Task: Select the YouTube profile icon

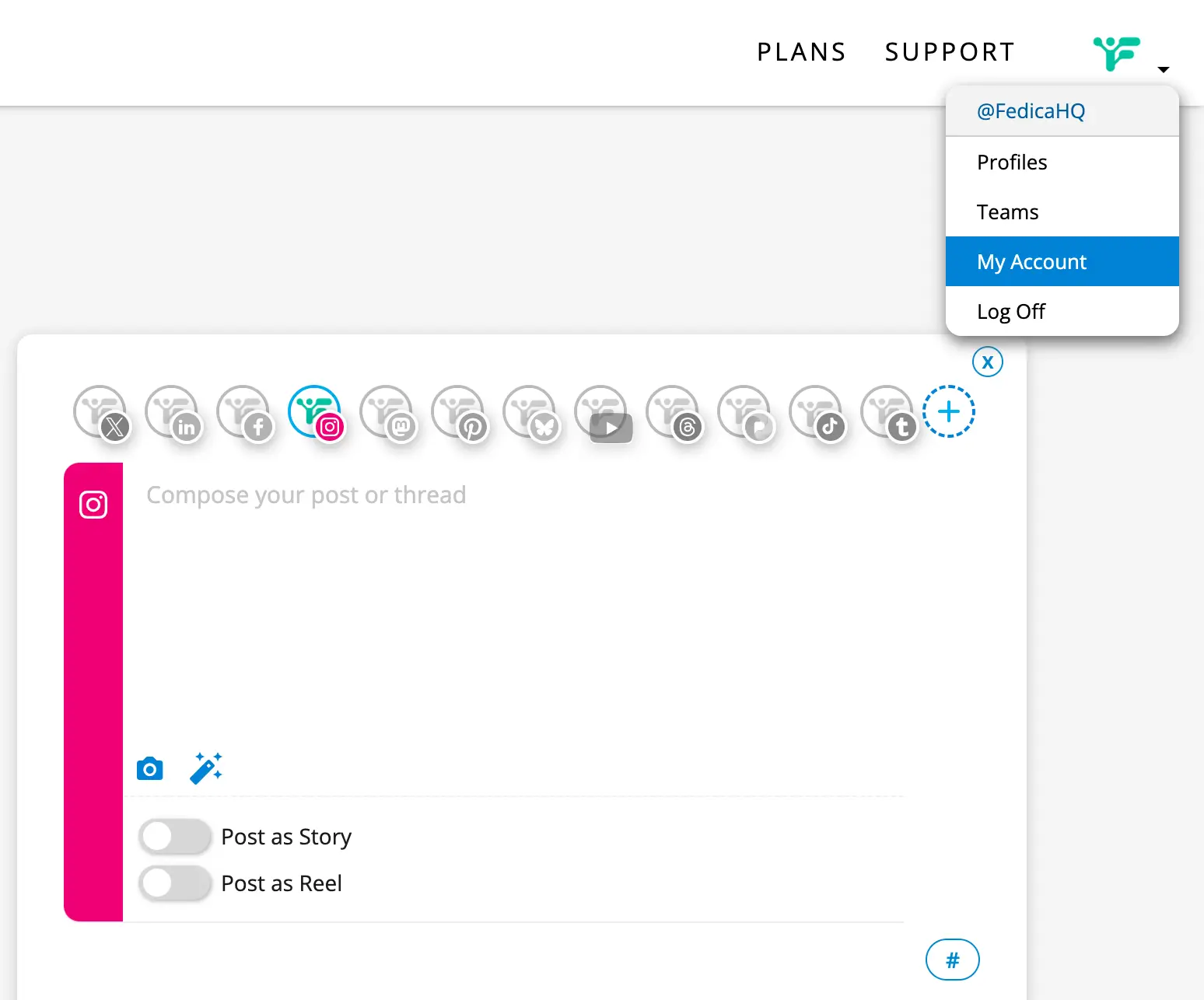Action: point(603,413)
